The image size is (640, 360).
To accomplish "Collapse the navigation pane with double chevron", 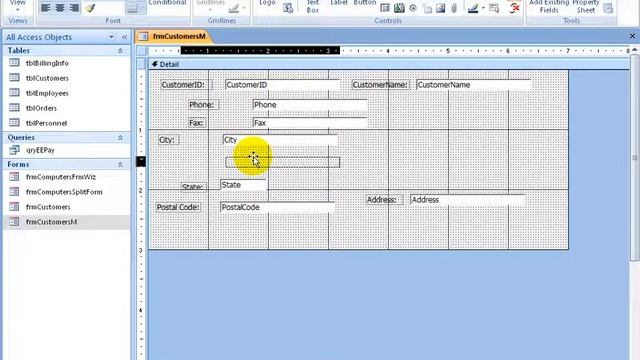I will click(124, 37).
